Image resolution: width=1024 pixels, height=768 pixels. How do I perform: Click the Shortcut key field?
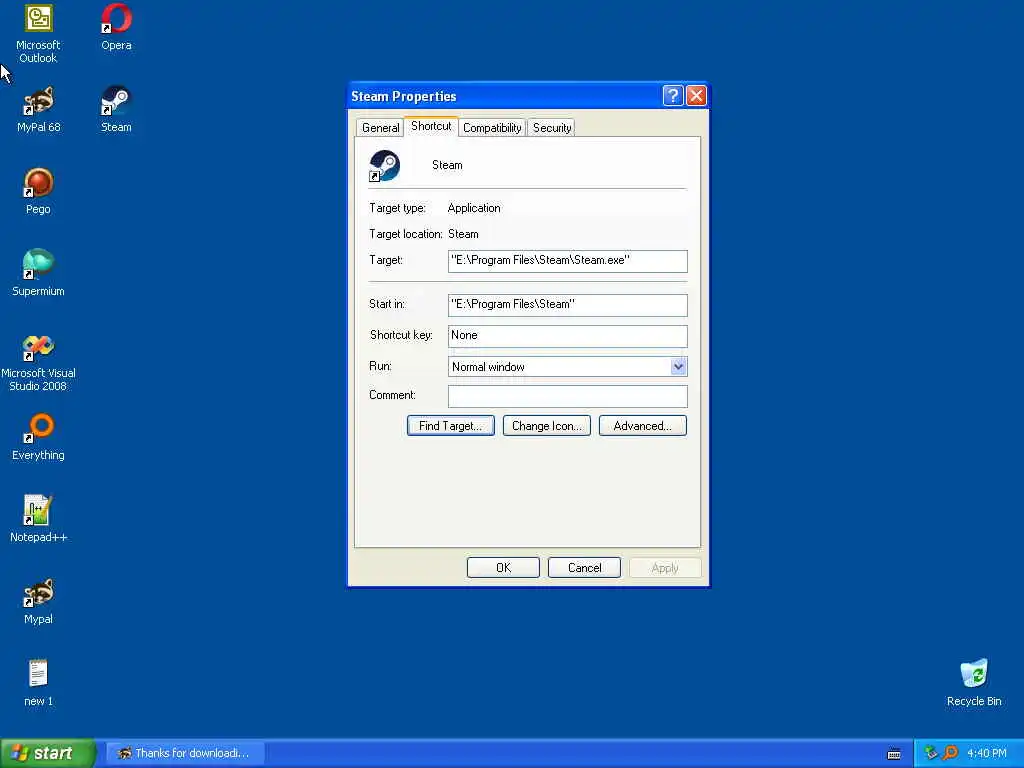point(568,336)
